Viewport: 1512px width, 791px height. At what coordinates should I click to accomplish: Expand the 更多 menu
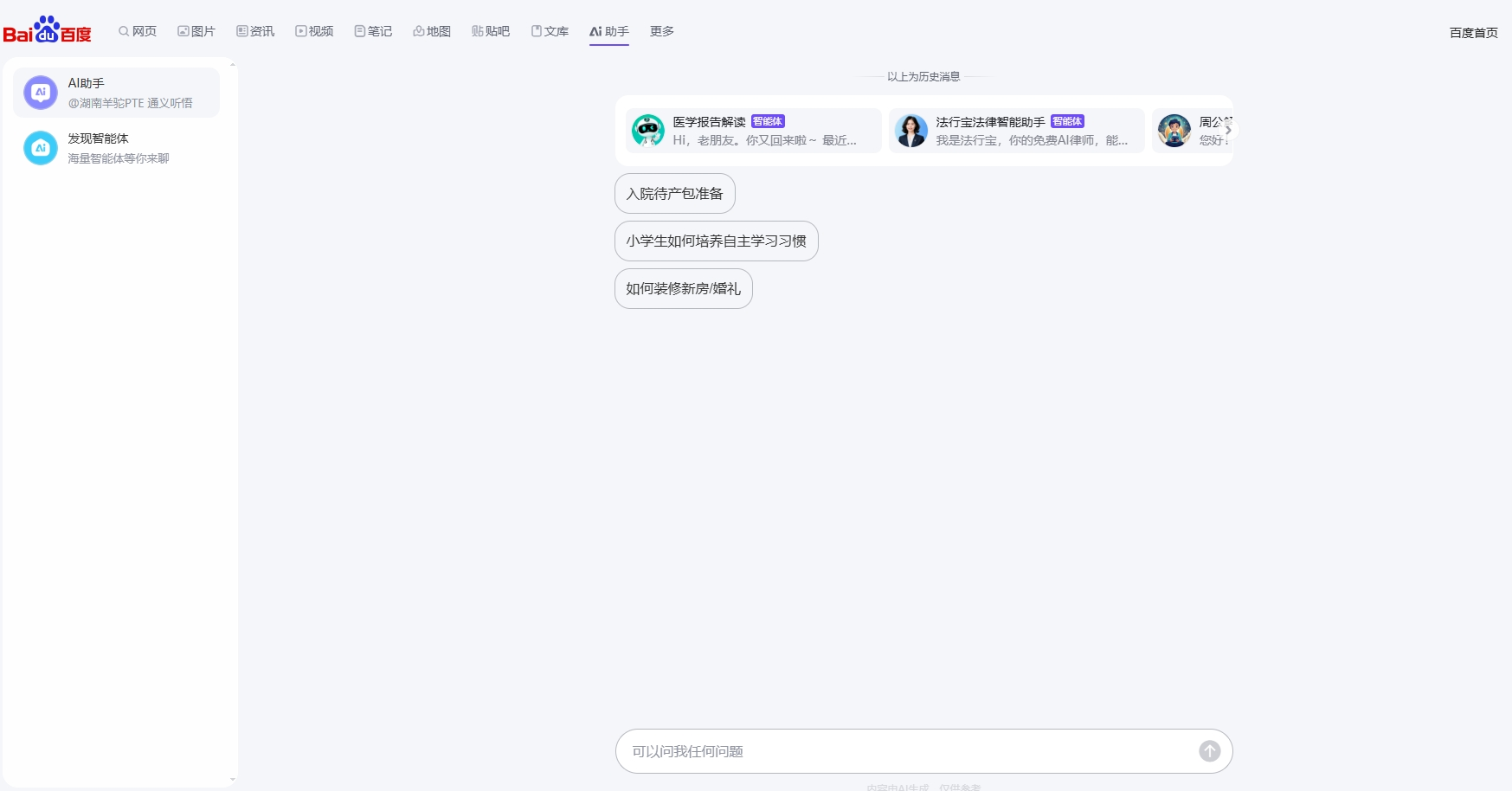coord(661,30)
